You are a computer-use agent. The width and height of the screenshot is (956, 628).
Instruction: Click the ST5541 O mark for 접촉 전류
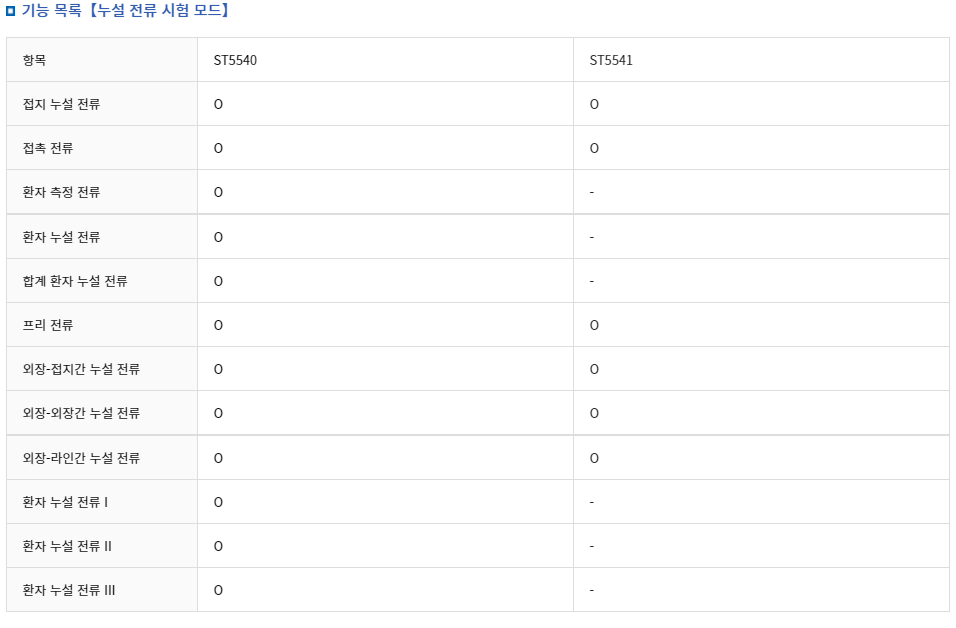point(594,148)
